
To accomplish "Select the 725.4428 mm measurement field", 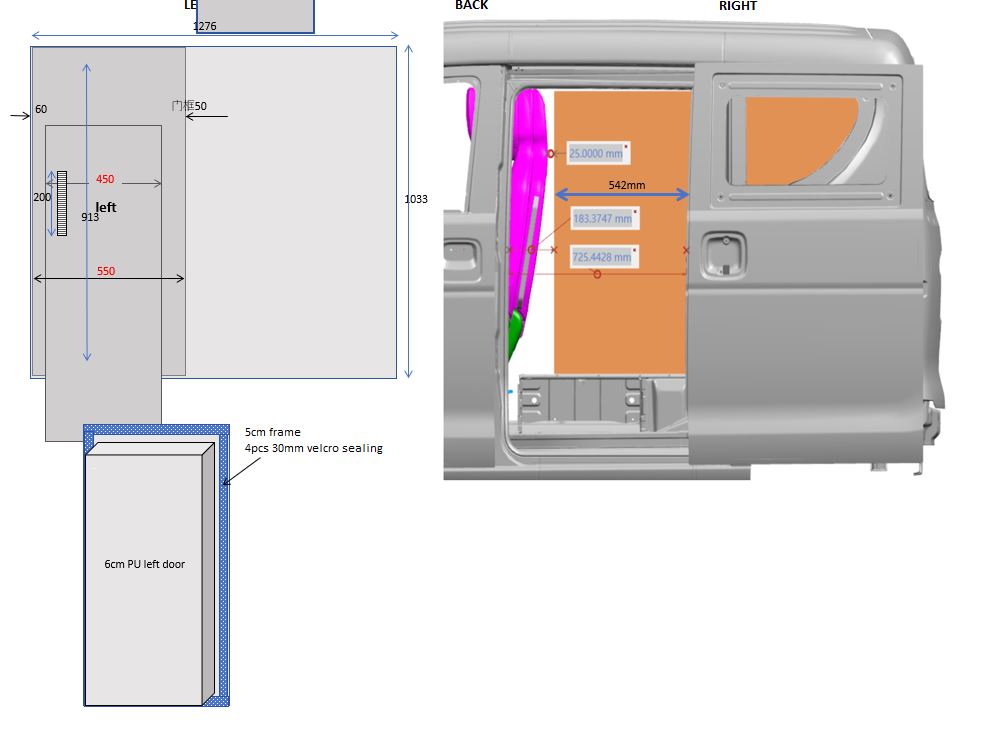I will (602, 257).
